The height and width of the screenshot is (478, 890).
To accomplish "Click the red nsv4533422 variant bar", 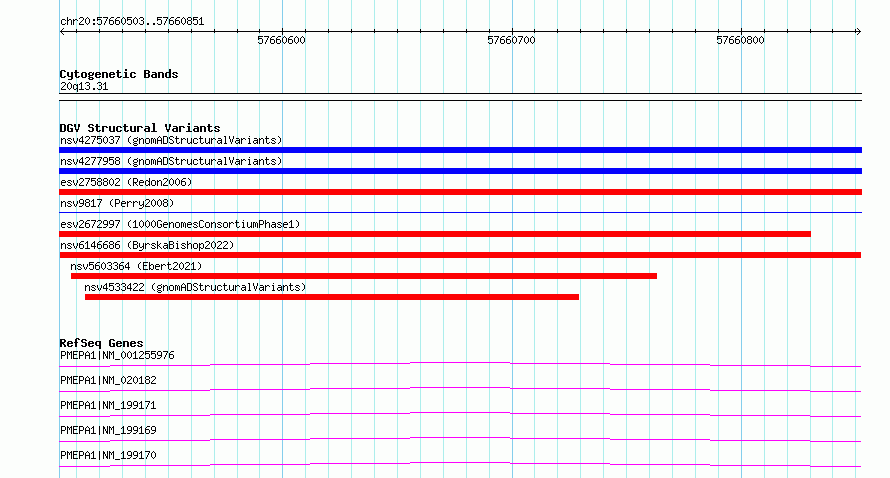I will click(x=331, y=297).
